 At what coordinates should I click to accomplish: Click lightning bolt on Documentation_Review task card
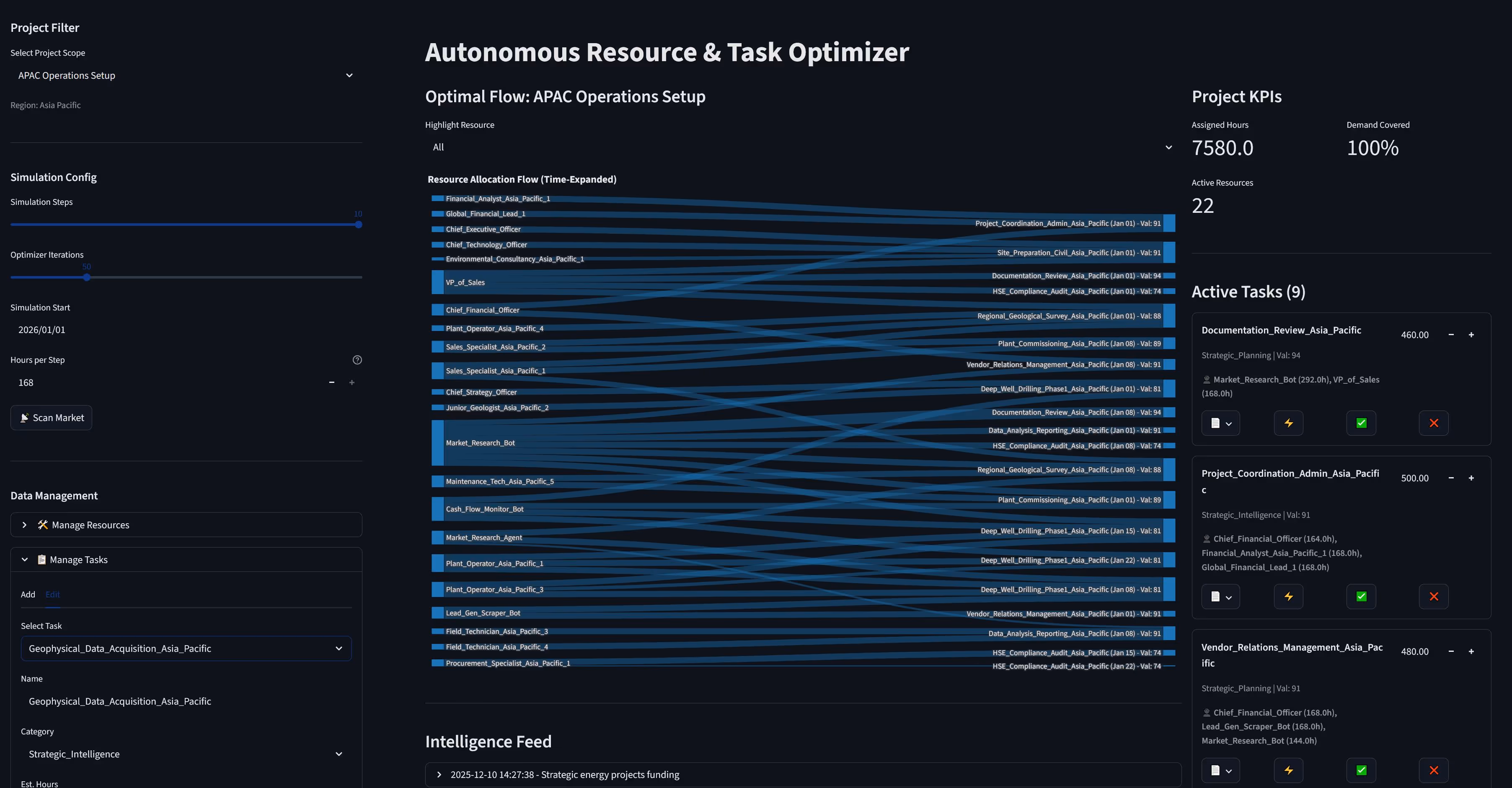tap(1288, 423)
